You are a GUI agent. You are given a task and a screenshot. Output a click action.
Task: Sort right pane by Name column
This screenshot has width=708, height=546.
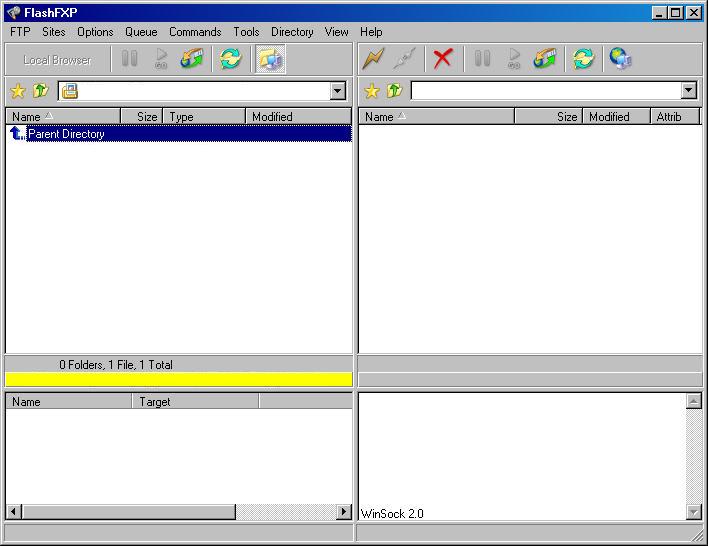tap(437, 117)
